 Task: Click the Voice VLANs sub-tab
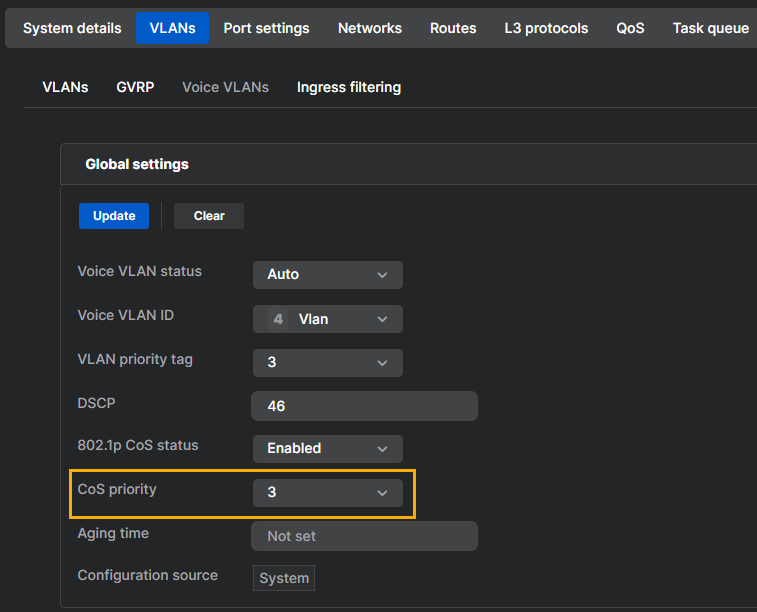click(225, 87)
